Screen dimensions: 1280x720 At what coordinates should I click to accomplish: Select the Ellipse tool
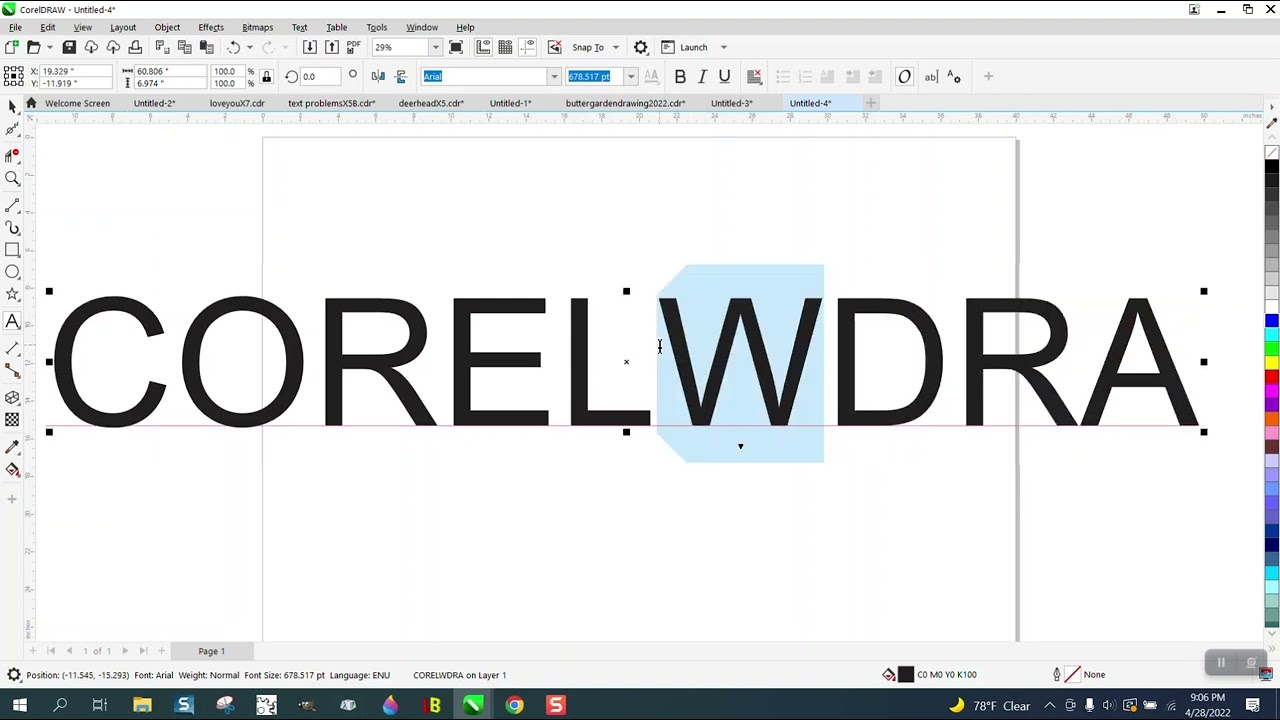click(12, 272)
